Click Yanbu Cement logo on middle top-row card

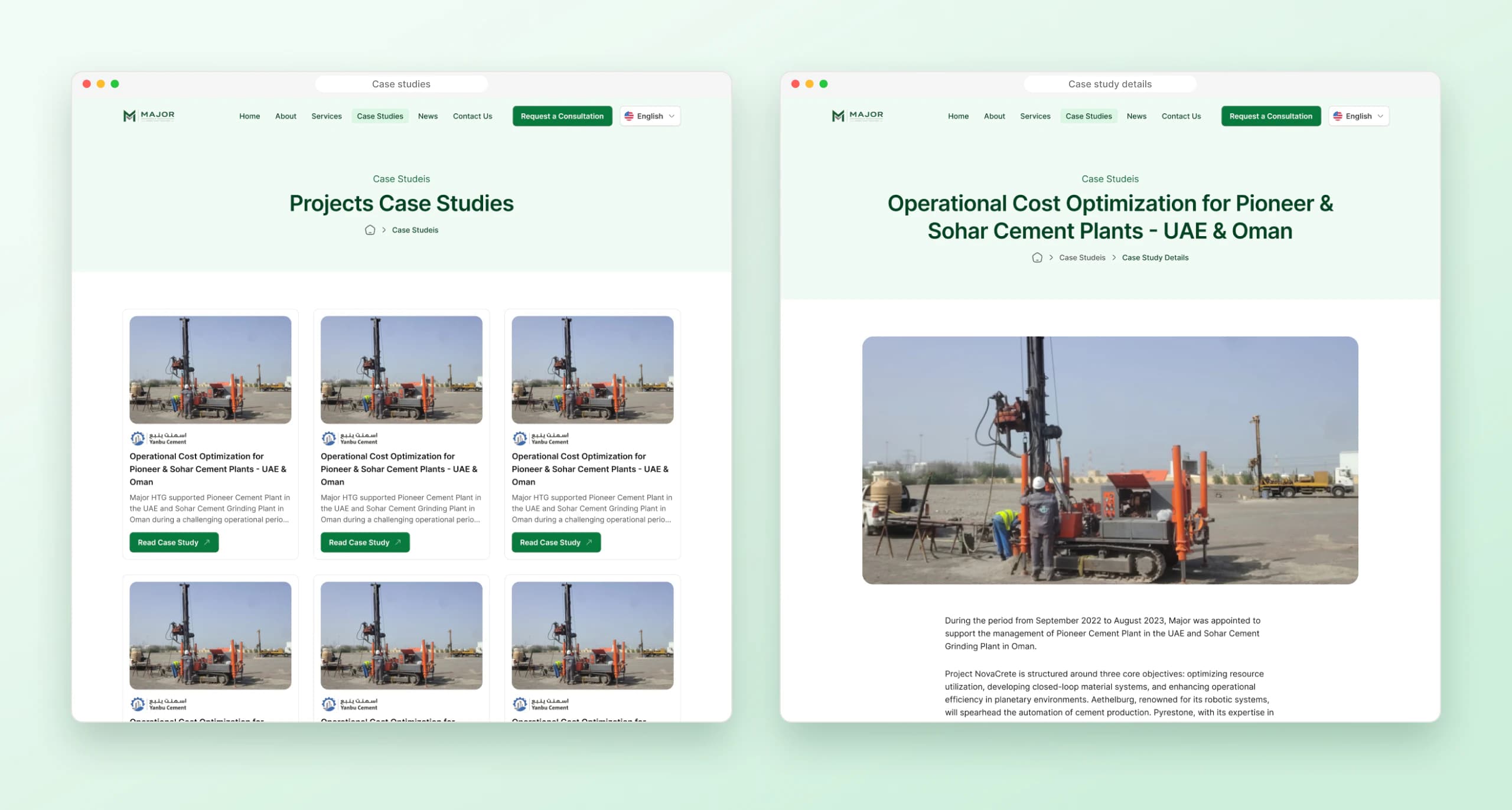click(x=350, y=439)
